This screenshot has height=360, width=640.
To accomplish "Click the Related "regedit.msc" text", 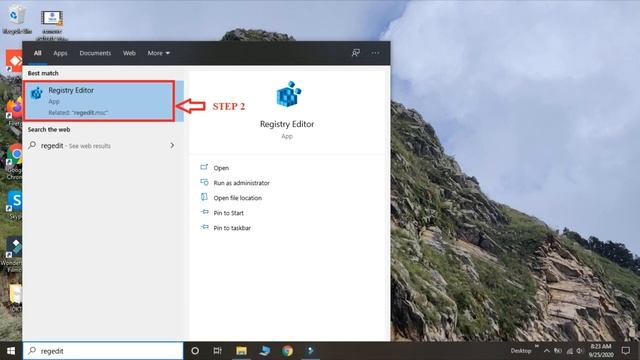I will [78, 113].
